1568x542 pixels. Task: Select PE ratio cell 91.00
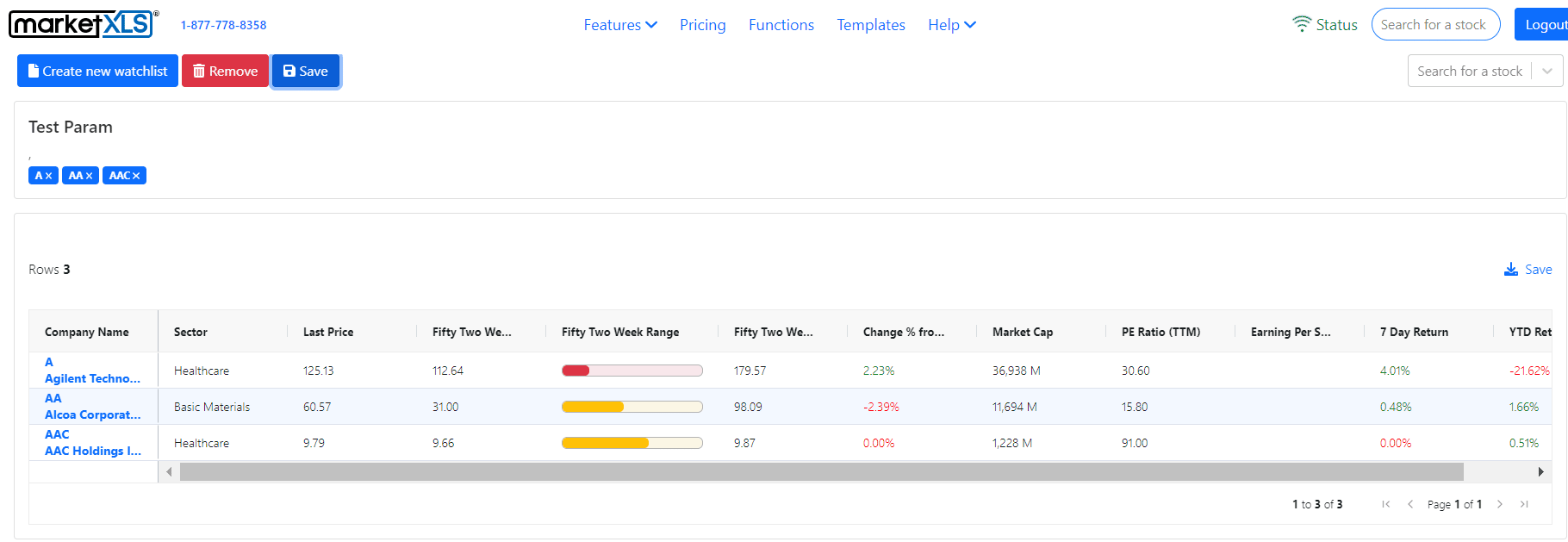click(1135, 443)
